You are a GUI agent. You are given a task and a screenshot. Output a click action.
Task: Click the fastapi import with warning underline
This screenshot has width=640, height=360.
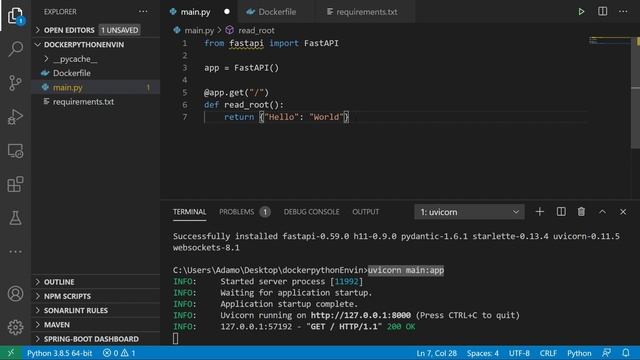pos(246,43)
